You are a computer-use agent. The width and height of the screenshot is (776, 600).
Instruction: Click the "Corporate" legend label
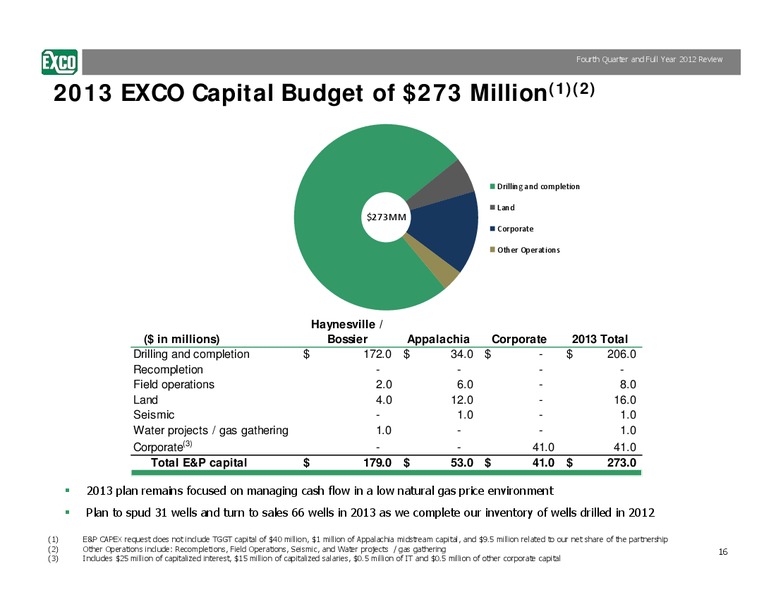click(x=515, y=229)
